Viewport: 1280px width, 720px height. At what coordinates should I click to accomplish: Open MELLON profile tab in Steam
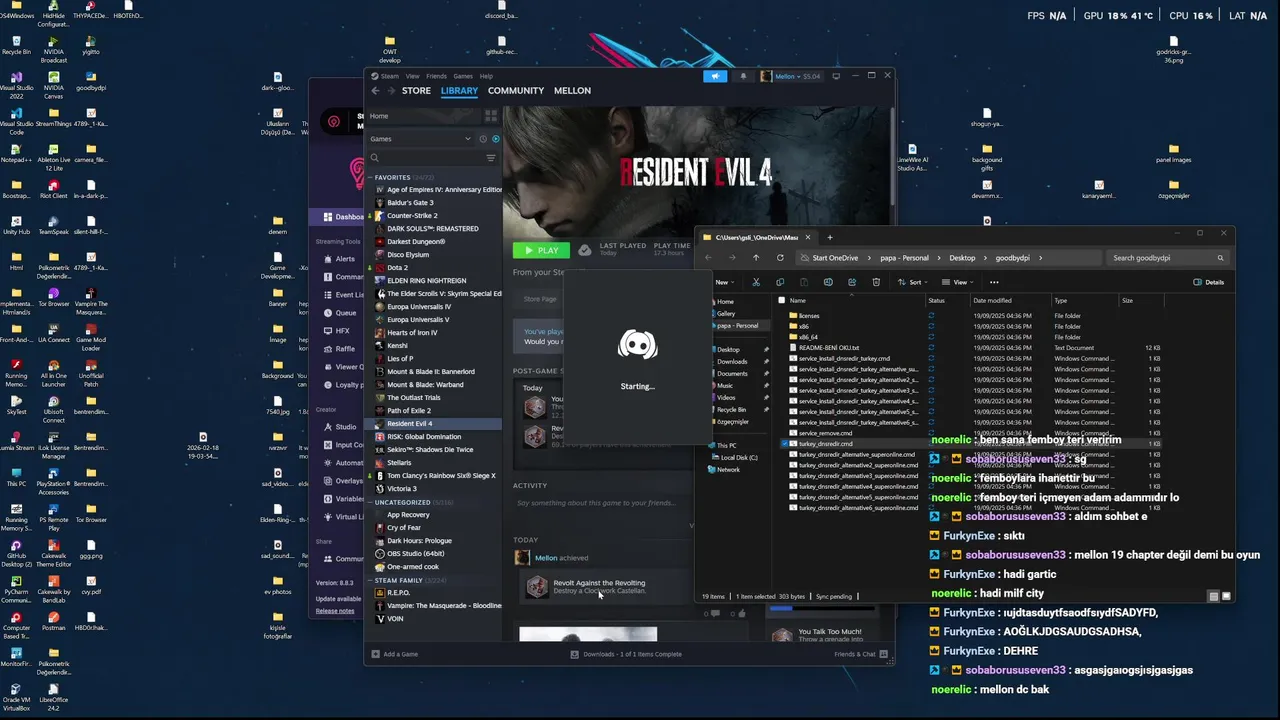click(x=572, y=91)
